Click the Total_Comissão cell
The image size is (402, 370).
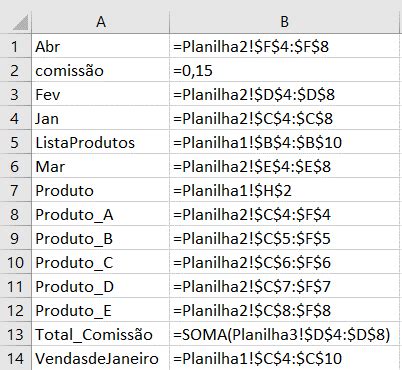click(101, 334)
